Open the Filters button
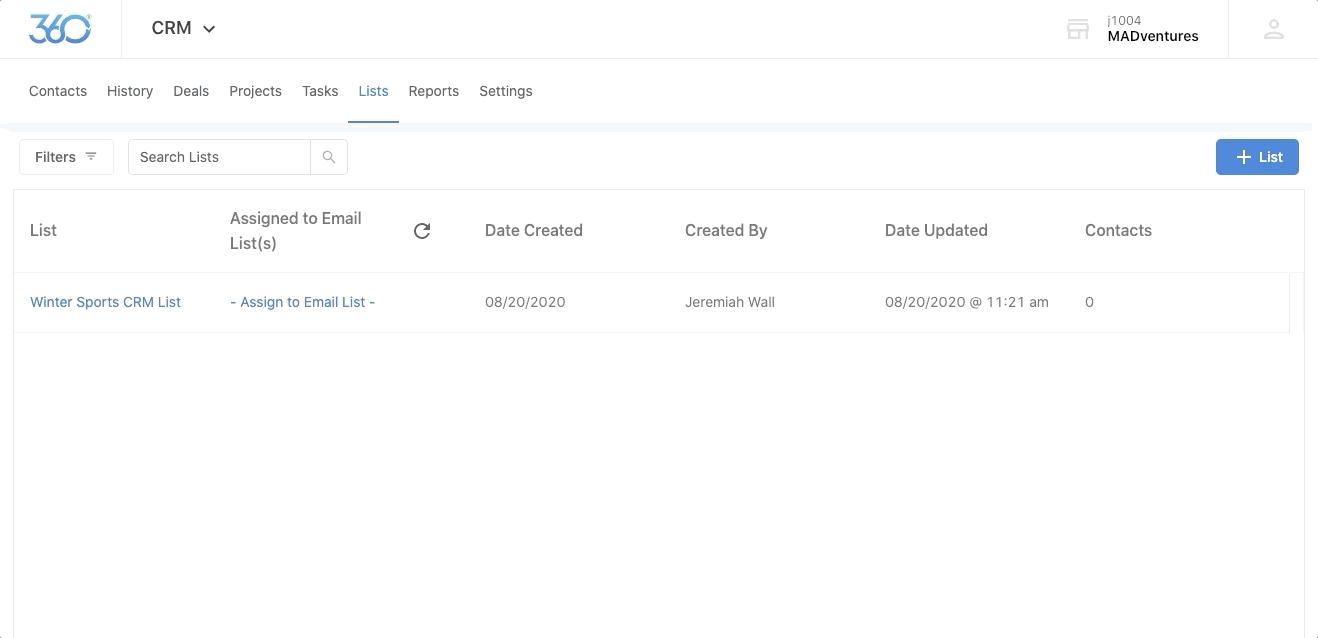Screen dimensions: 1318x638 [66, 157]
